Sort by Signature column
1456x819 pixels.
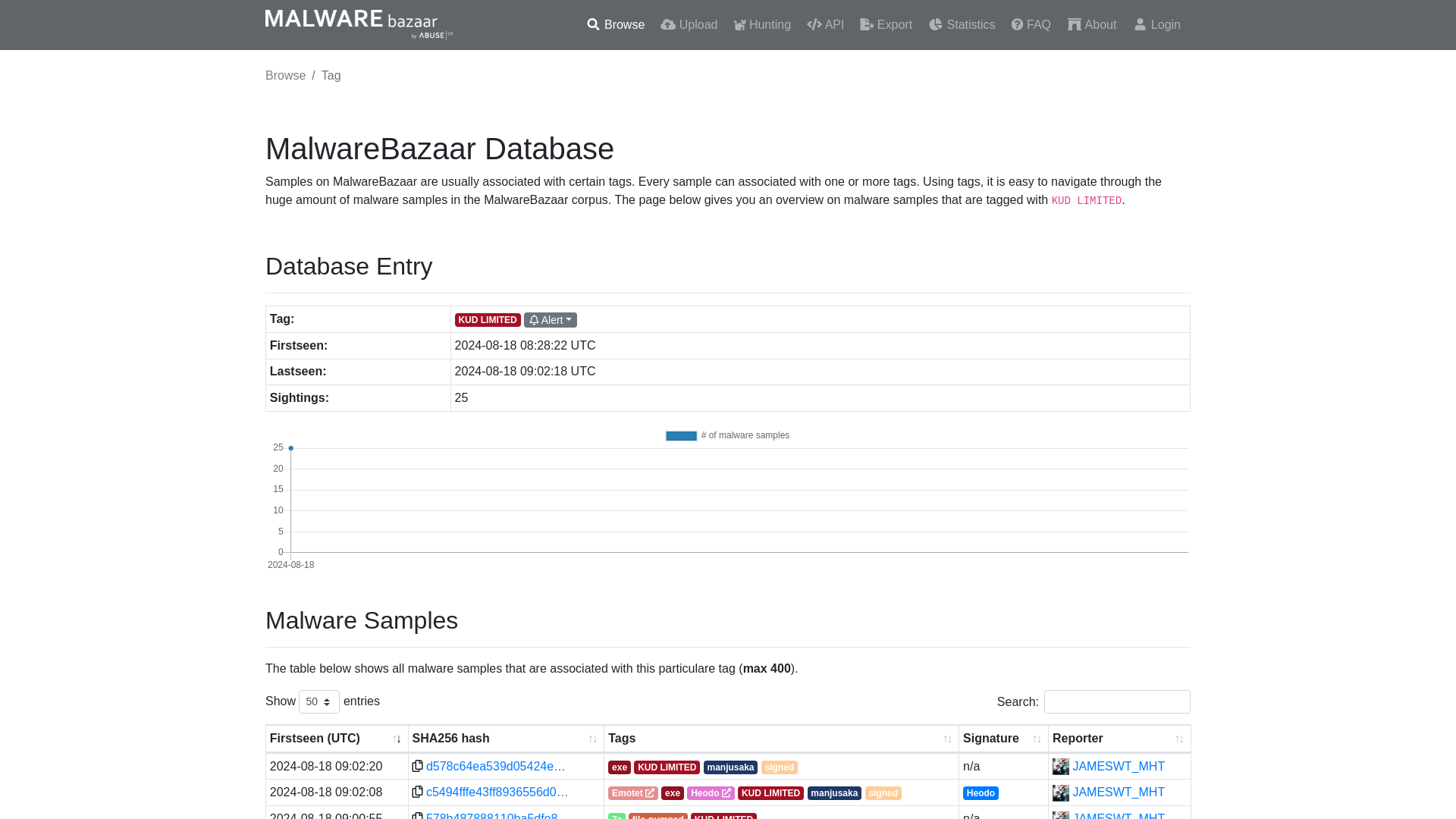(1003, 739)
